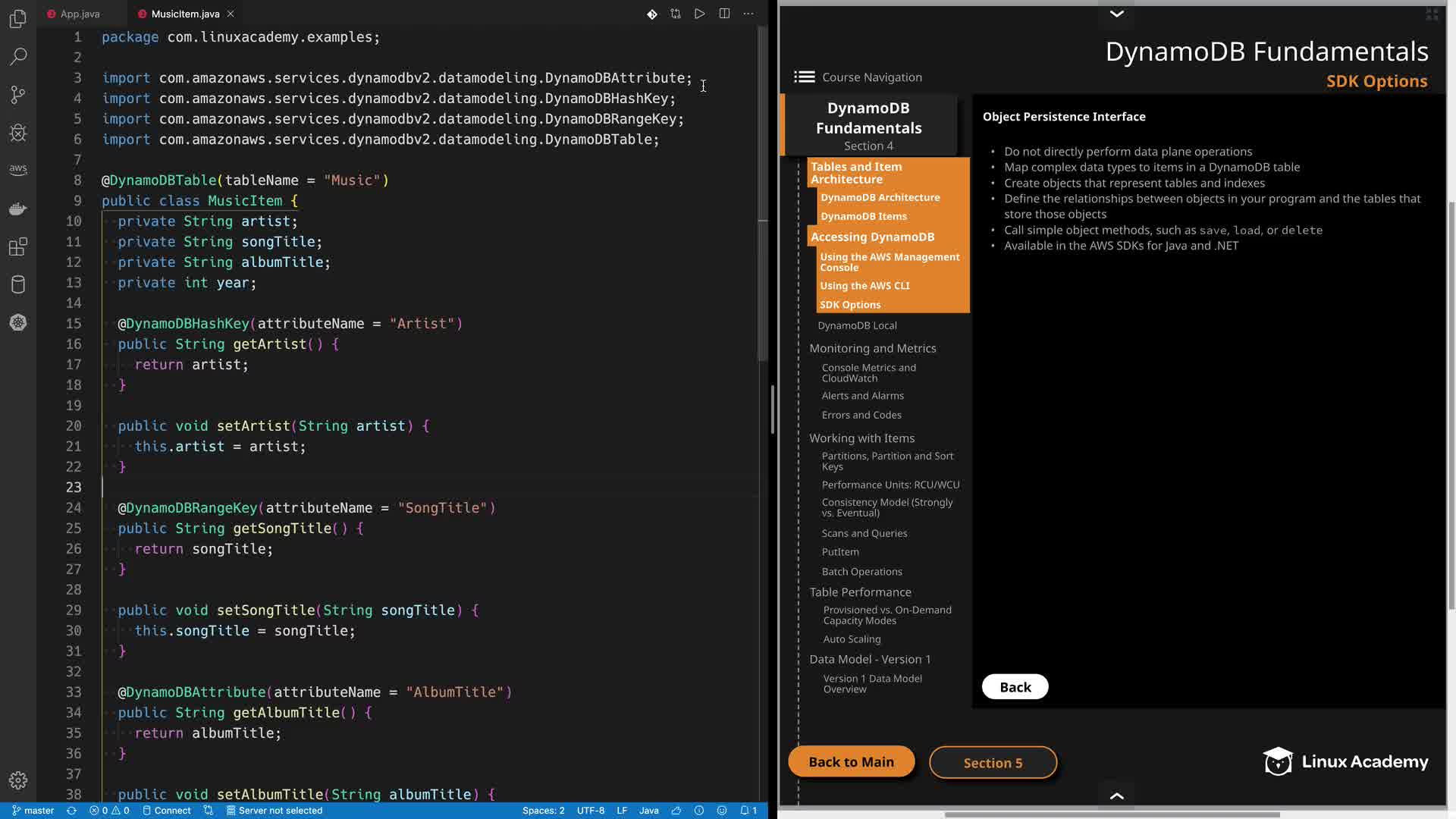Viewport: 1456px width, 819px height.
Task: Toggle the Course Navigation hamburger menu
Action: [804, 77]
